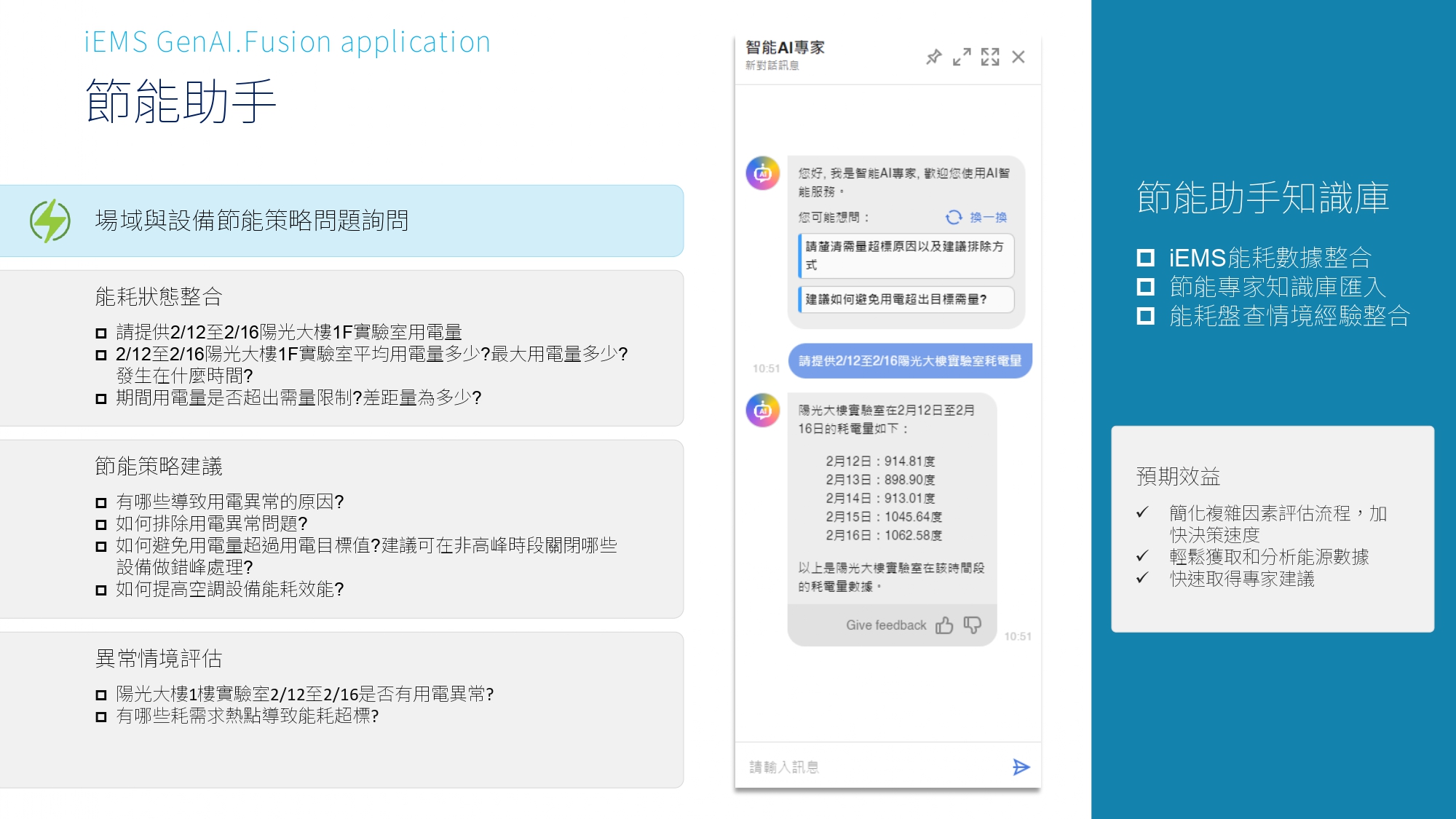Click the pin icon in chat header
Screen dimensions: 1456x819
point(933,57)
